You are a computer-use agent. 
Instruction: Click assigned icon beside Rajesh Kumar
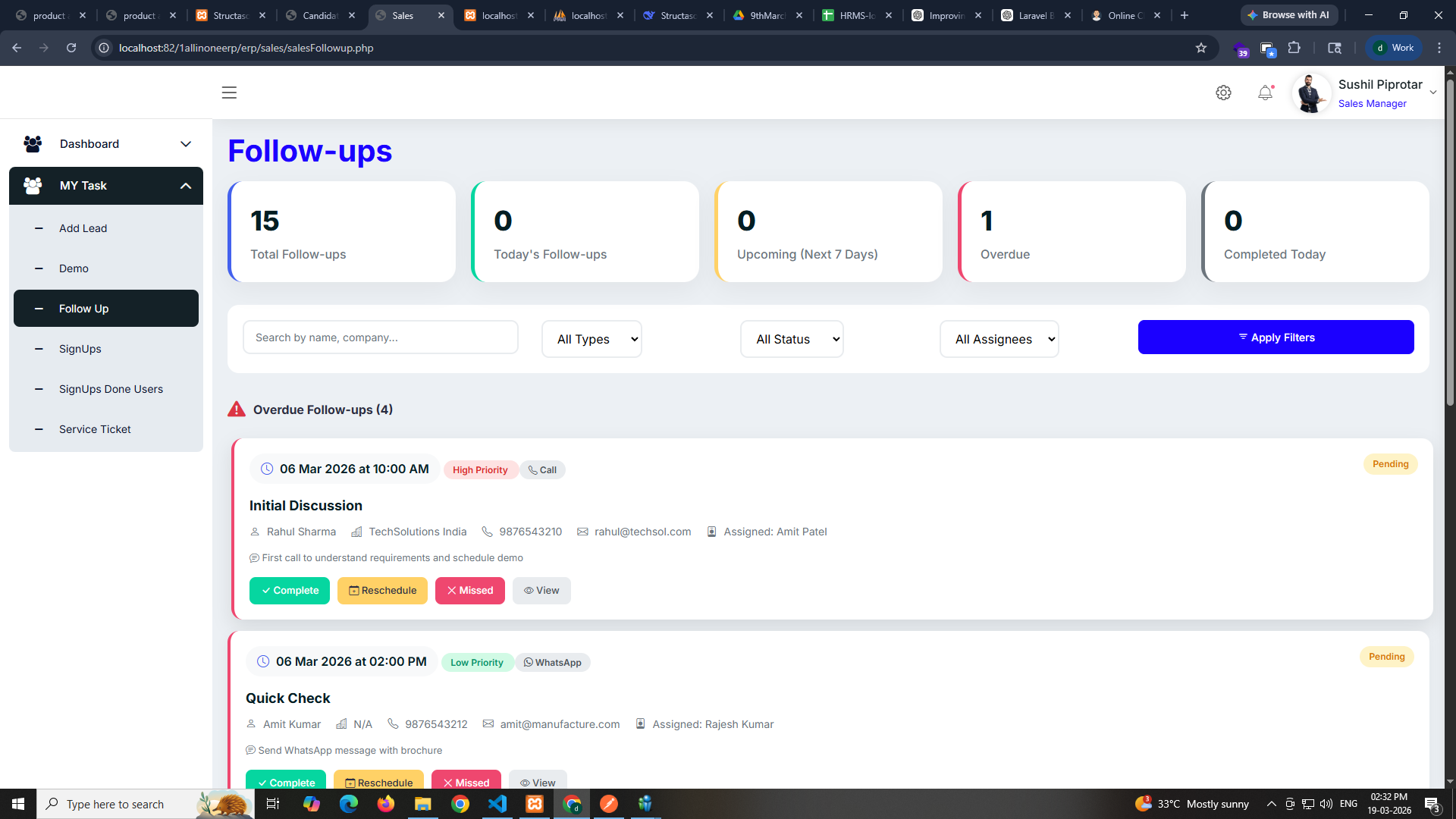click(x=640, y=724)
